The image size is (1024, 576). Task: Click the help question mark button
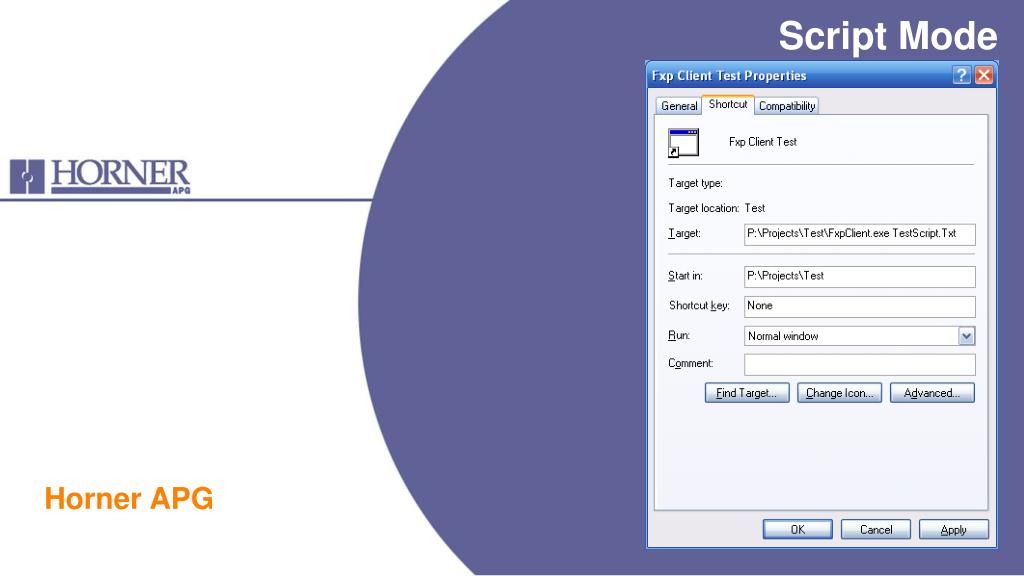pos(961,75)
